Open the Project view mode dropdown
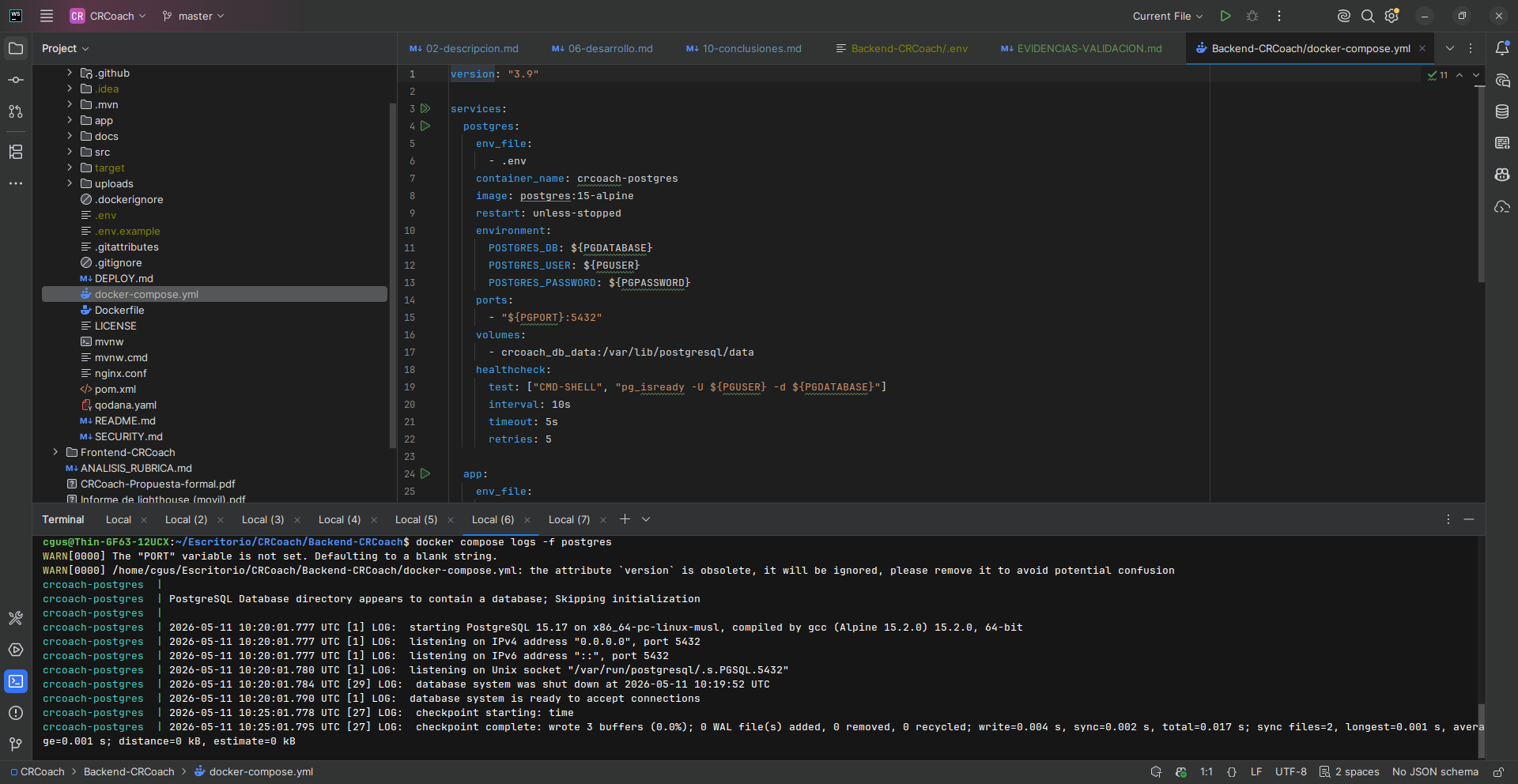Screen dimensions: 1518x784 66,48
